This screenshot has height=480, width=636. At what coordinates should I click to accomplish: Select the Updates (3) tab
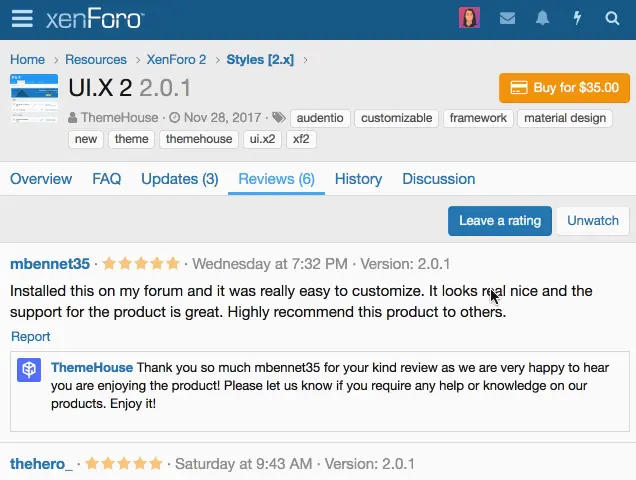179,179
